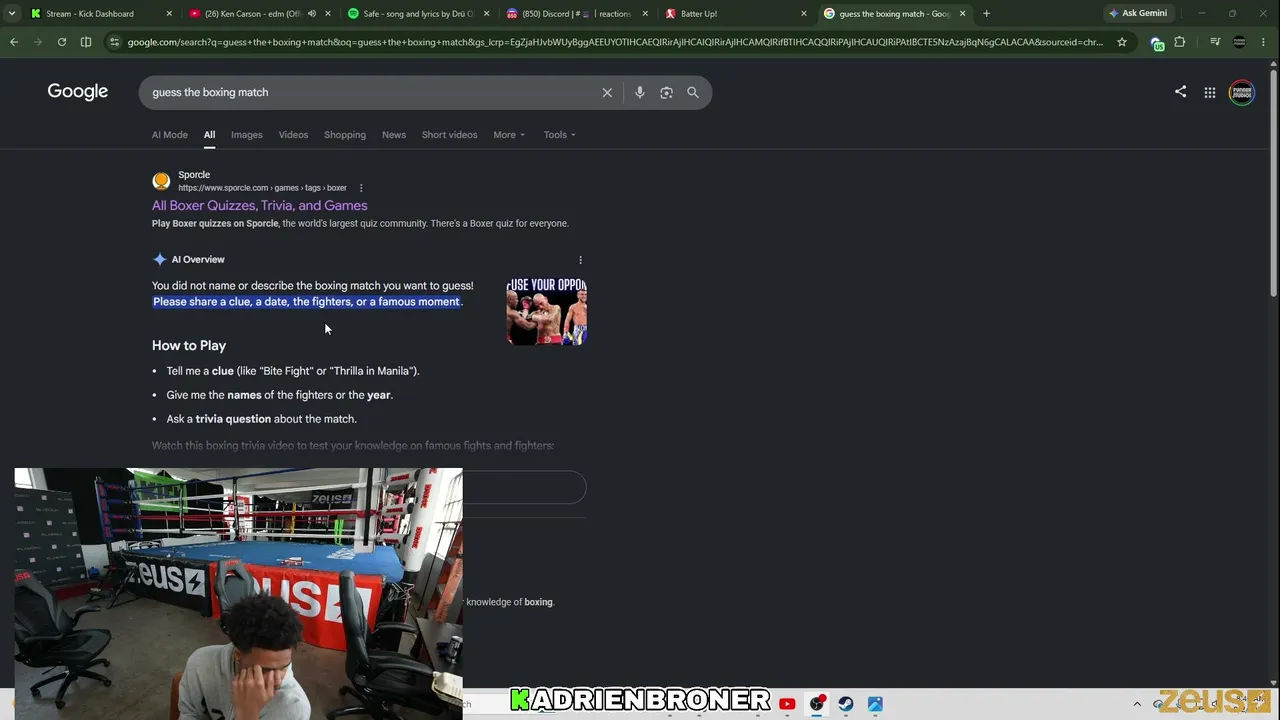Image resolution: width=1280 pixels, height=720 pixels.
Task: Bookmark this page with the star icon
Action: pyautogui.click(x=1122, y=42)
